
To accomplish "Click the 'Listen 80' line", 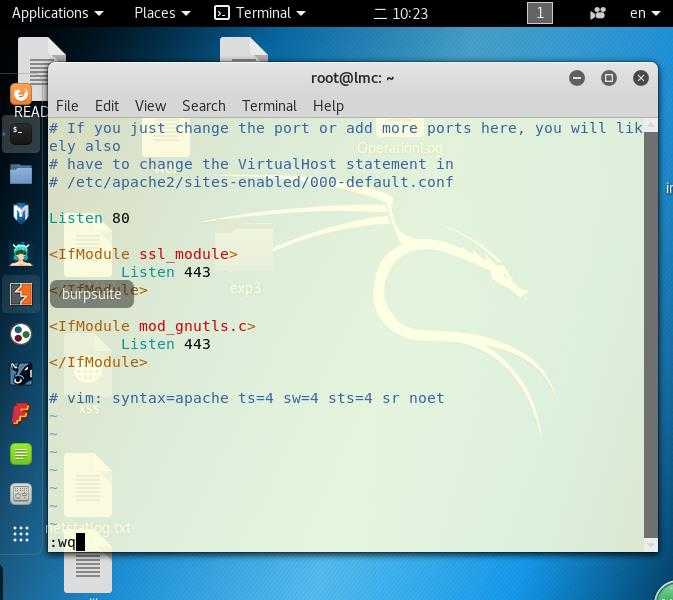I will pos(89,218).
